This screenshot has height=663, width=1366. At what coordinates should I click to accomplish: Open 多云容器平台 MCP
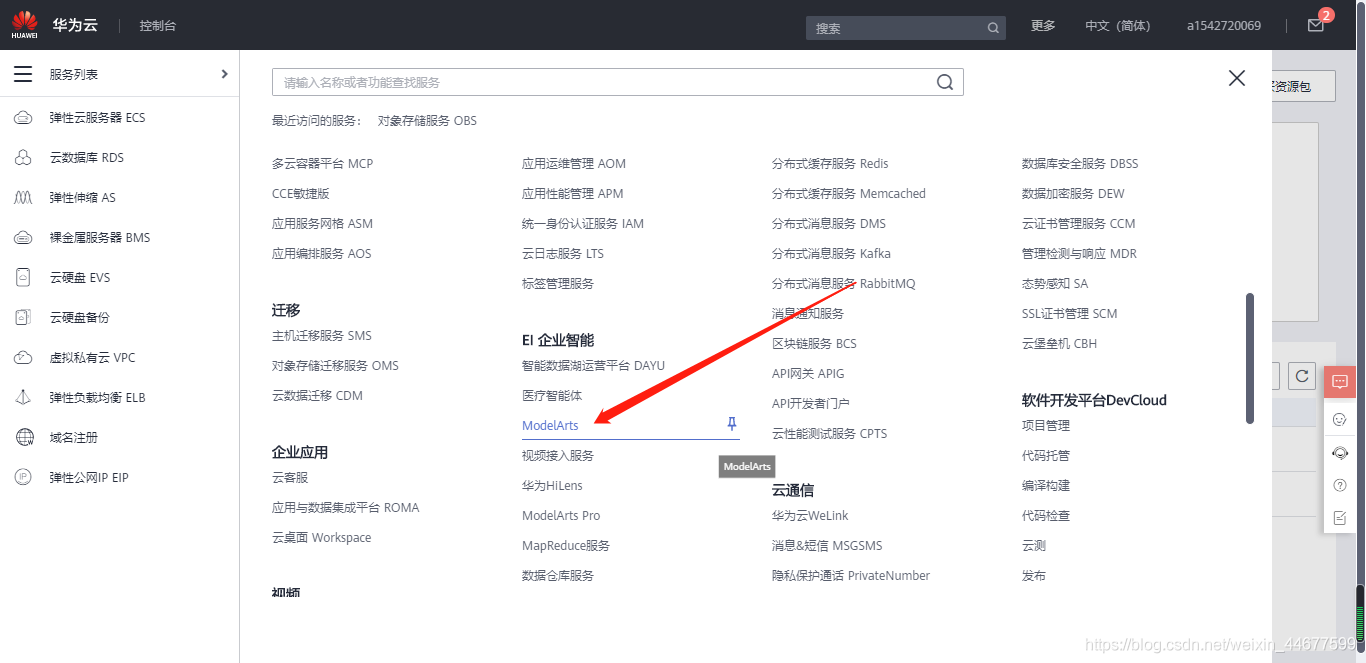322,164
